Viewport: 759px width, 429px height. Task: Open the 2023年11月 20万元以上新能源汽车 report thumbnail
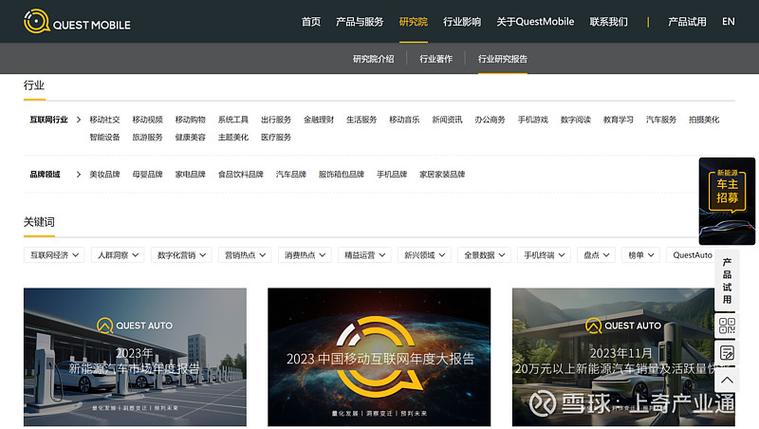pyautogui.click(x=623, y=357)
